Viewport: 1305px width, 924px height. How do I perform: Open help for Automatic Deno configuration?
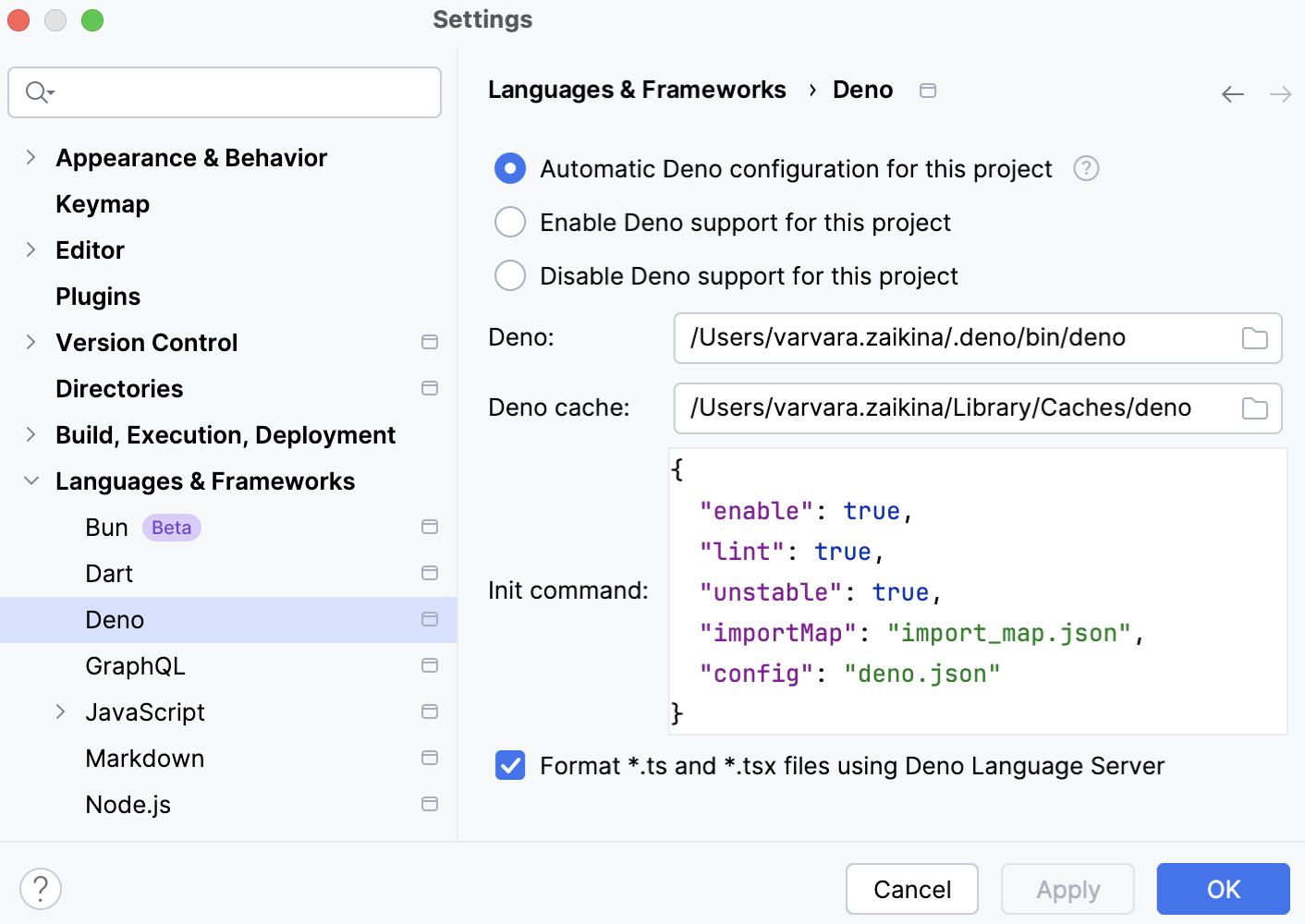[1086, 168]
